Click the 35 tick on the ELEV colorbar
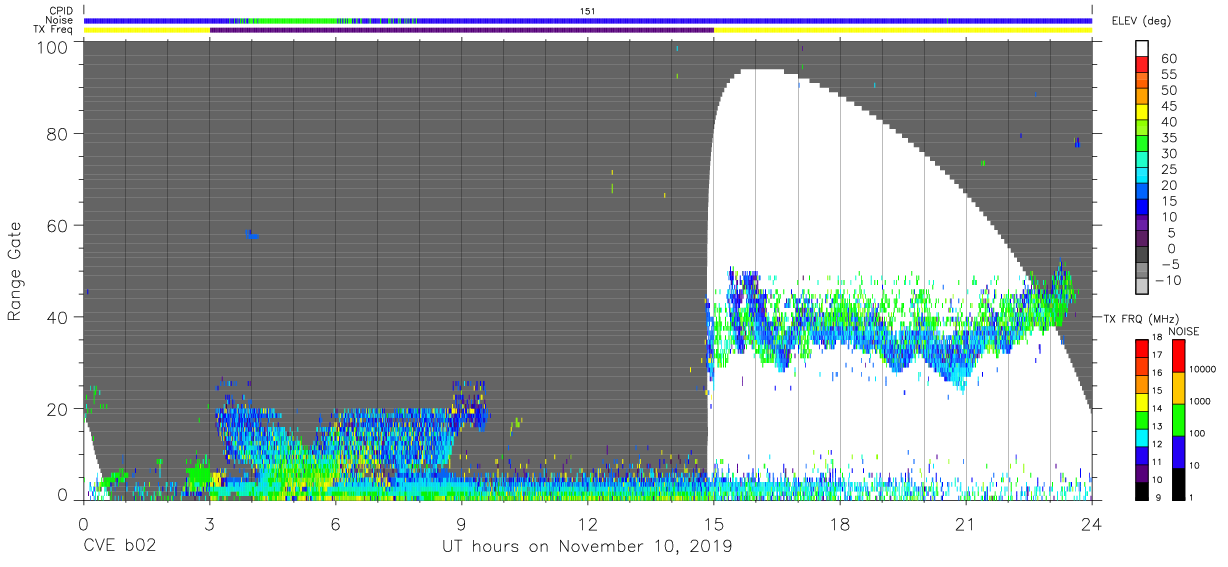This screenshot has width=1228, height=567. pyautogui.click(x=1168, y=138)
